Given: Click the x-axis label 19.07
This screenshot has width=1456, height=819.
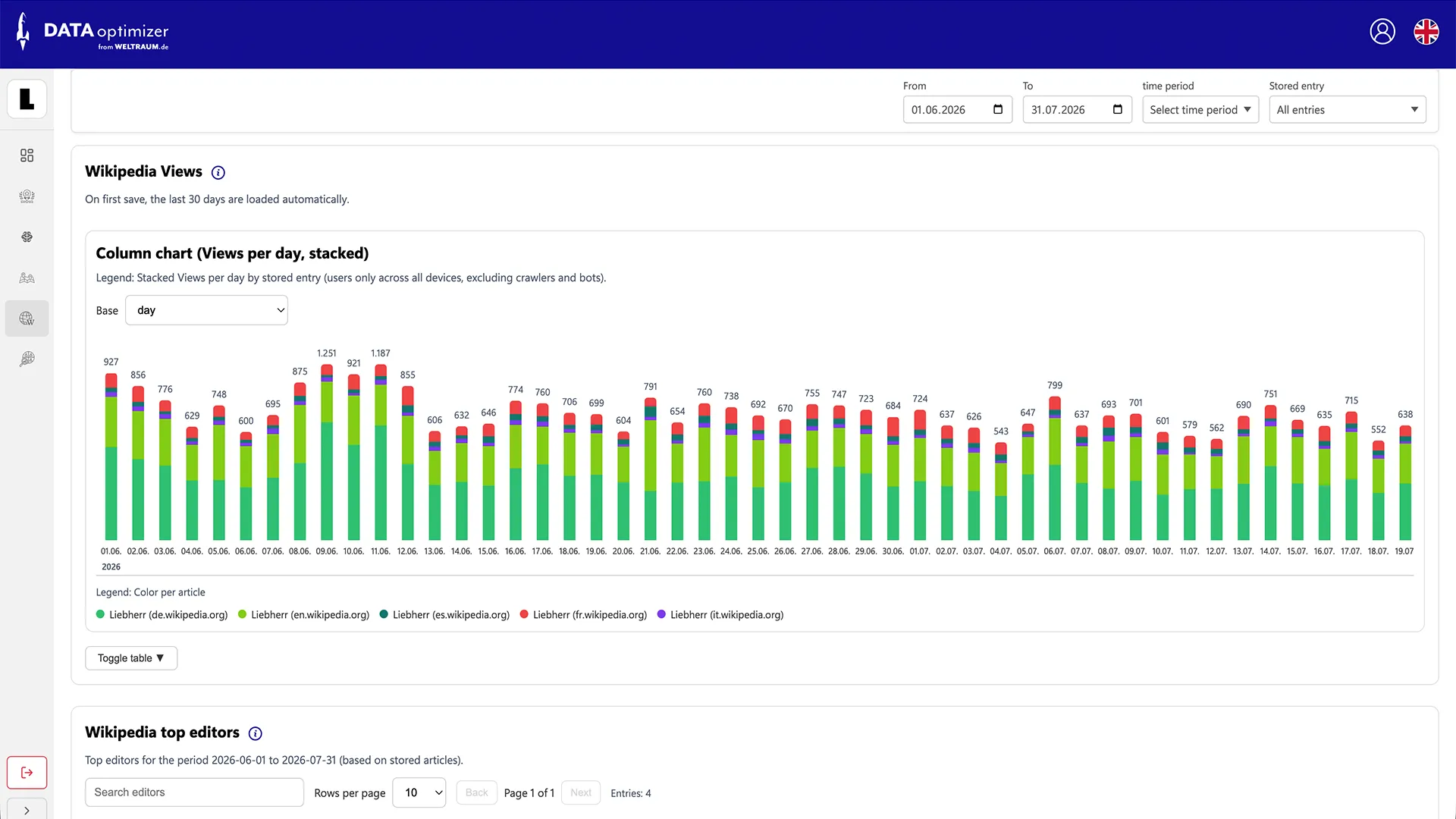Looking at the screenshot, I should click(1404, 551).
